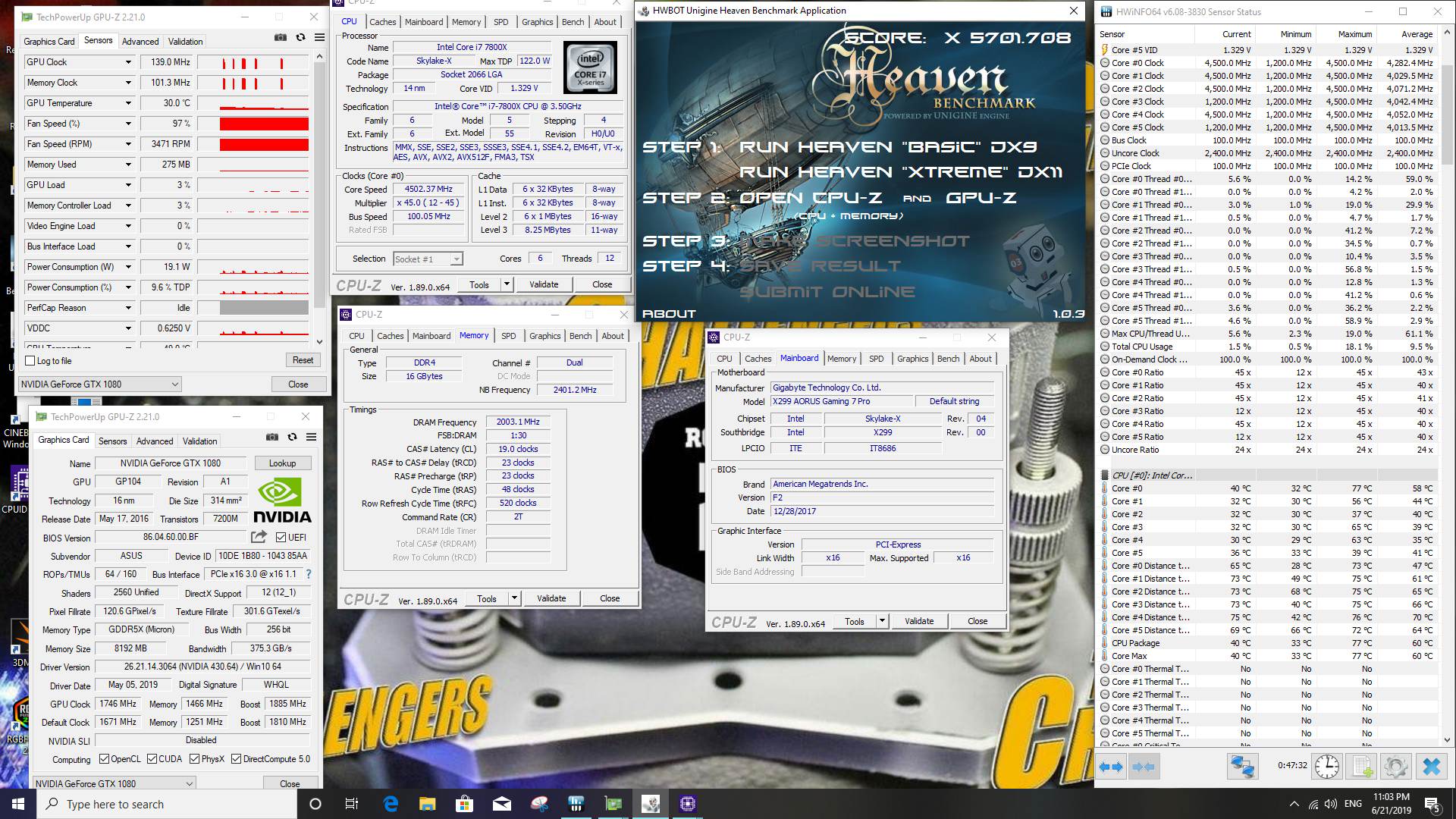This screenshot has height=819, width=1456.
Task: Click the Fan Speed (RPM) red graph bar
Action: [264, 144]
